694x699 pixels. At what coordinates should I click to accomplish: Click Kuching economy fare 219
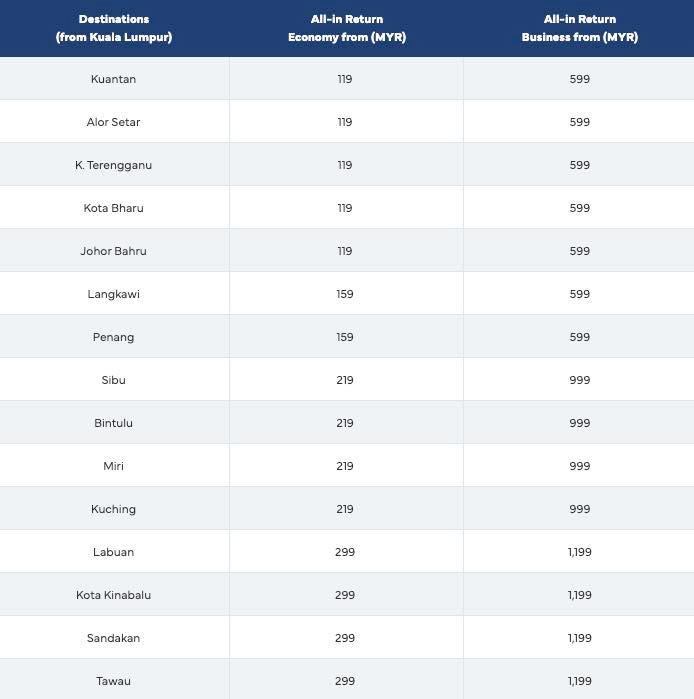point(345,509)
